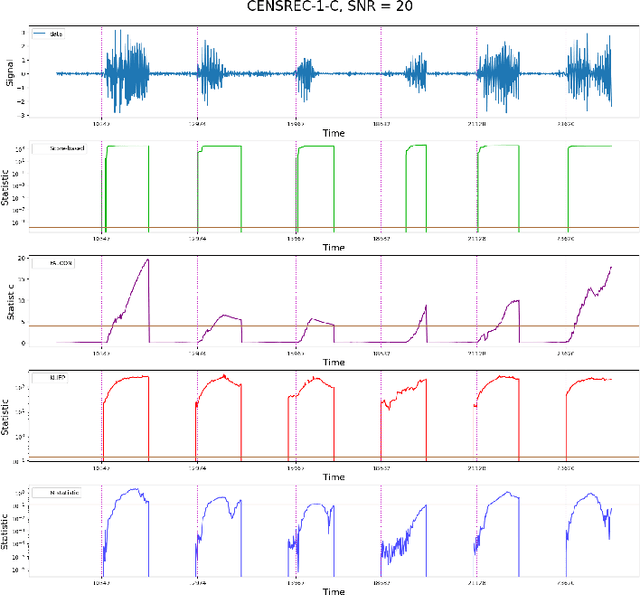Select first magenta dotted marker in Signal plot
The width and height of the screenshot is (640, 595).
(101, 73)
